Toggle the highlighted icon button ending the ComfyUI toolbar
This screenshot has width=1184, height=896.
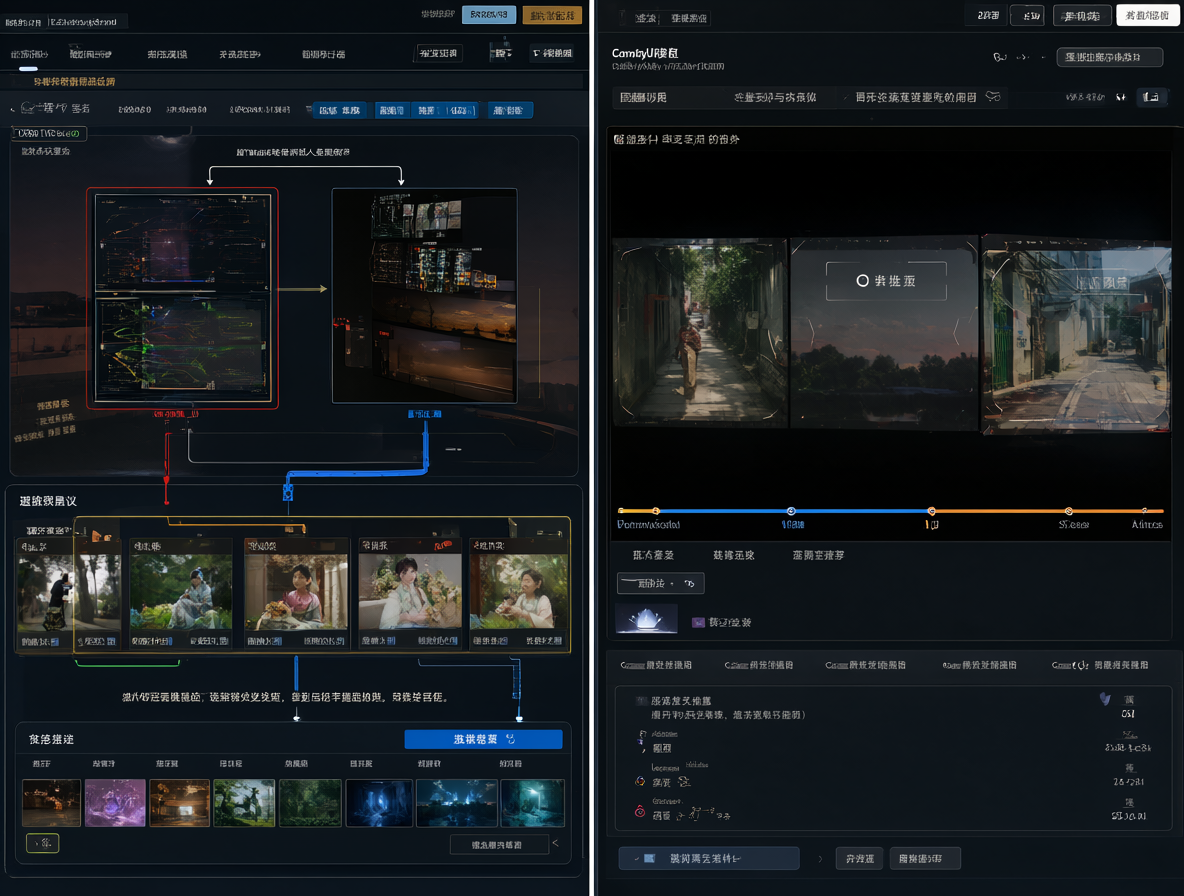tap(1151, 97)
